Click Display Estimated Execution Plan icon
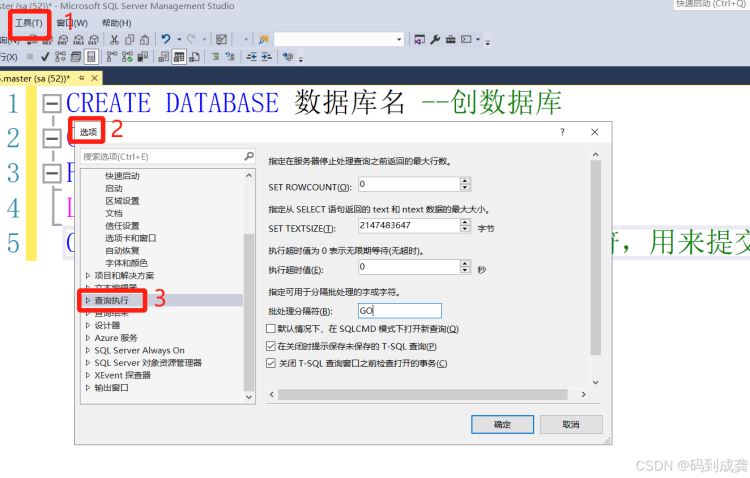Image resolution: width=750 pixels, height=478 pixels. [x=60, y=57]
